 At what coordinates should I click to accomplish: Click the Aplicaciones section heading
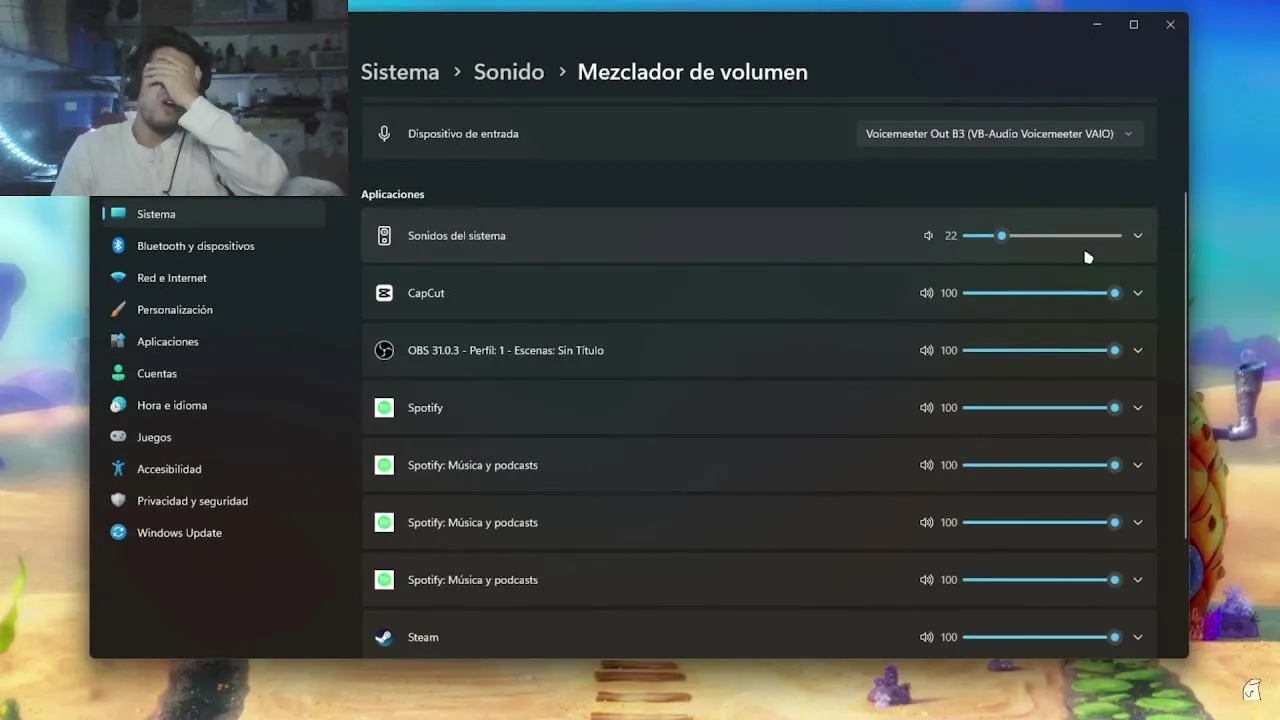tap(393, 194)
